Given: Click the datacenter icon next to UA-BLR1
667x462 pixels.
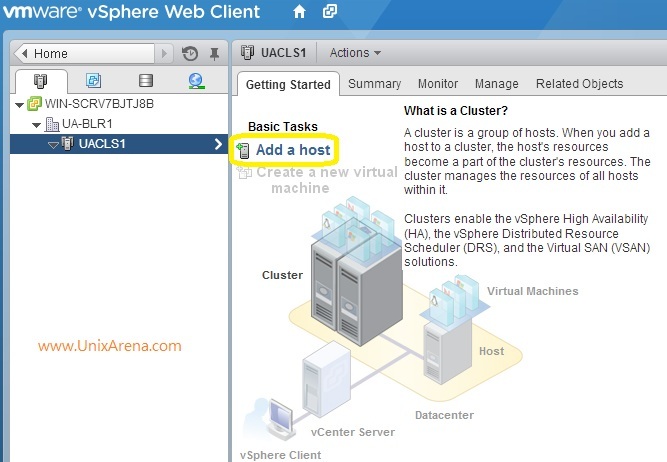Looking at the screenshot, I should pyautogui.click(x=52, y=124).
